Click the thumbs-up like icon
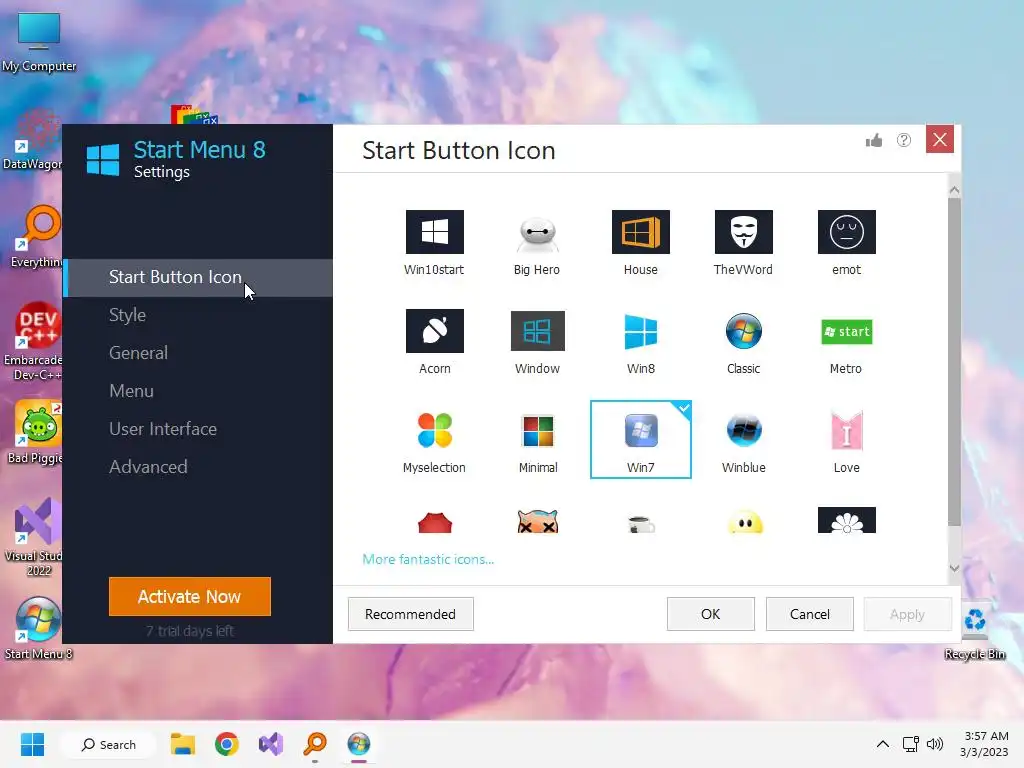The width and height of the screenshot is (1024, 768). pos(874,140)
